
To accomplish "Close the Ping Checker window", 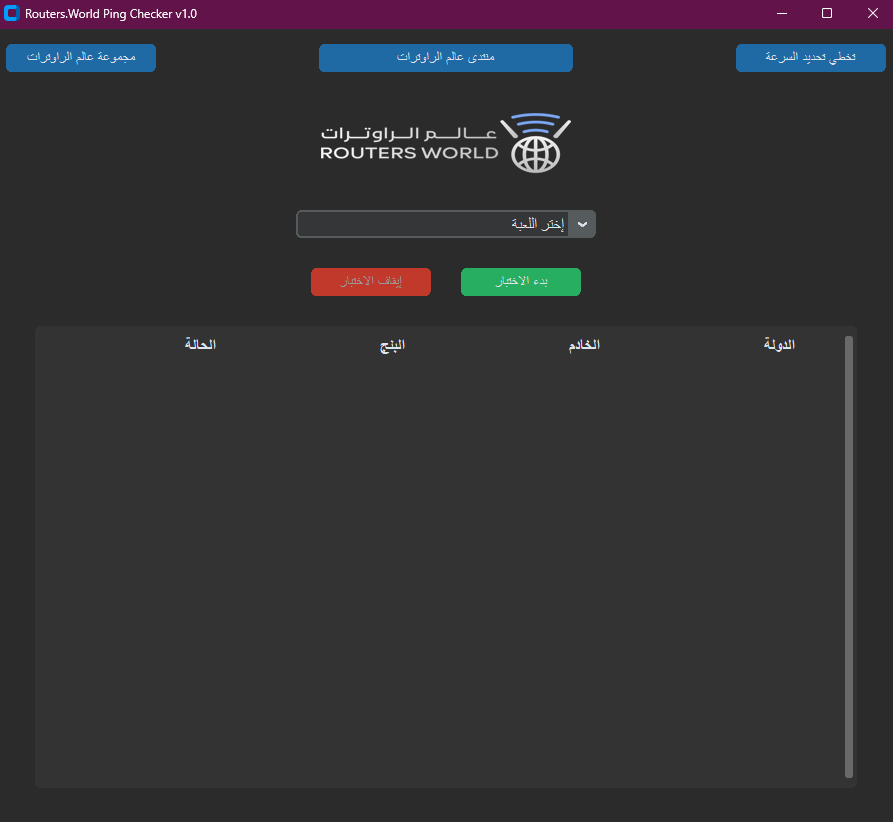I will tap(872, 13).
